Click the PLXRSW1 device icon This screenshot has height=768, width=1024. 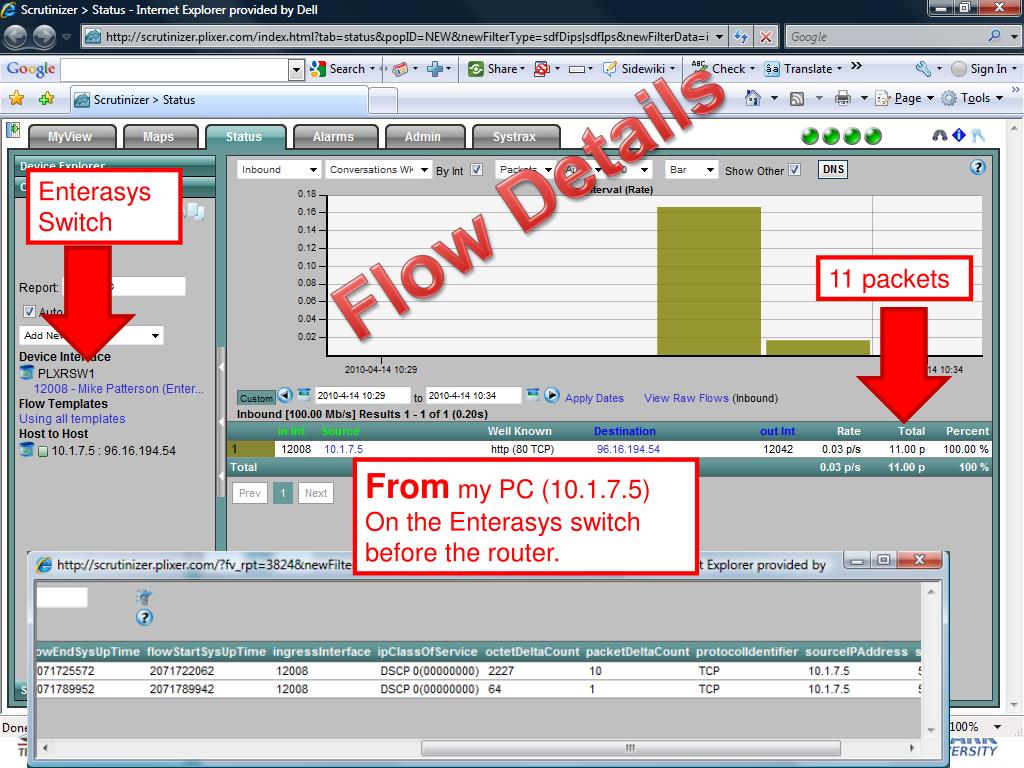[27, 373]
